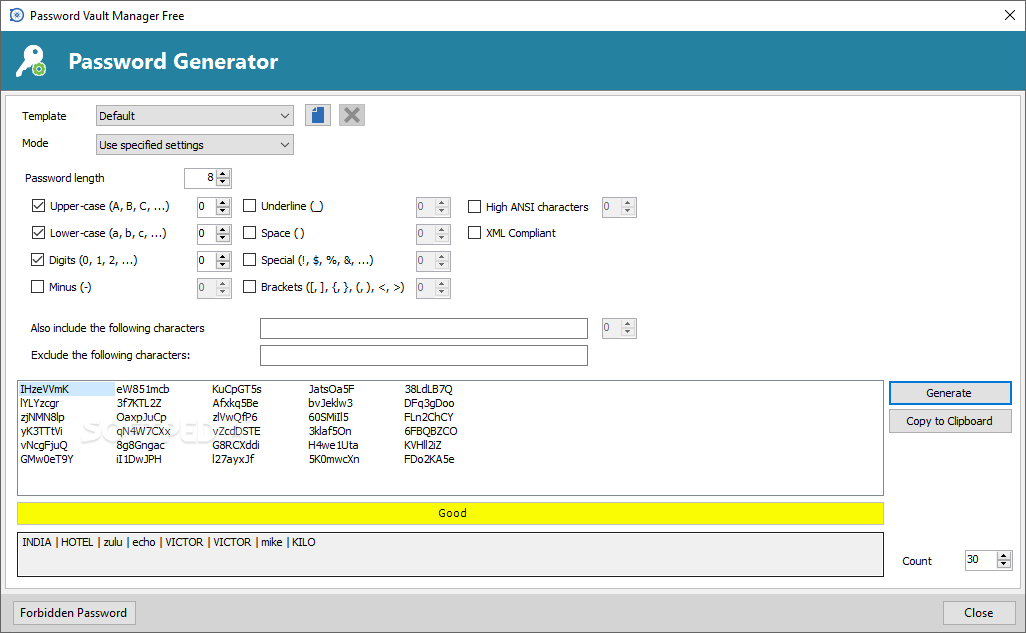Decrease password length with down arrow

point(223,182)
